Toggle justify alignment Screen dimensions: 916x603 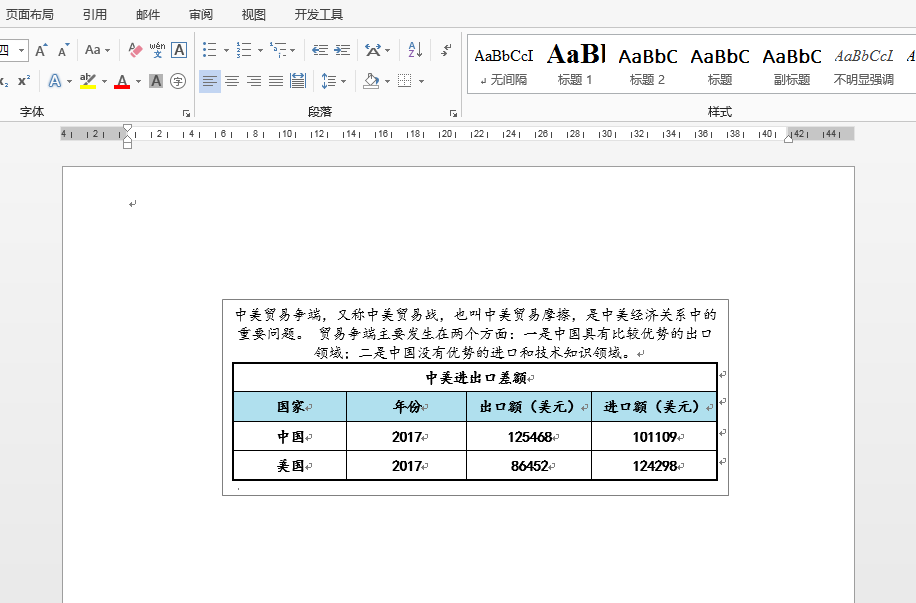coord(276,81)
